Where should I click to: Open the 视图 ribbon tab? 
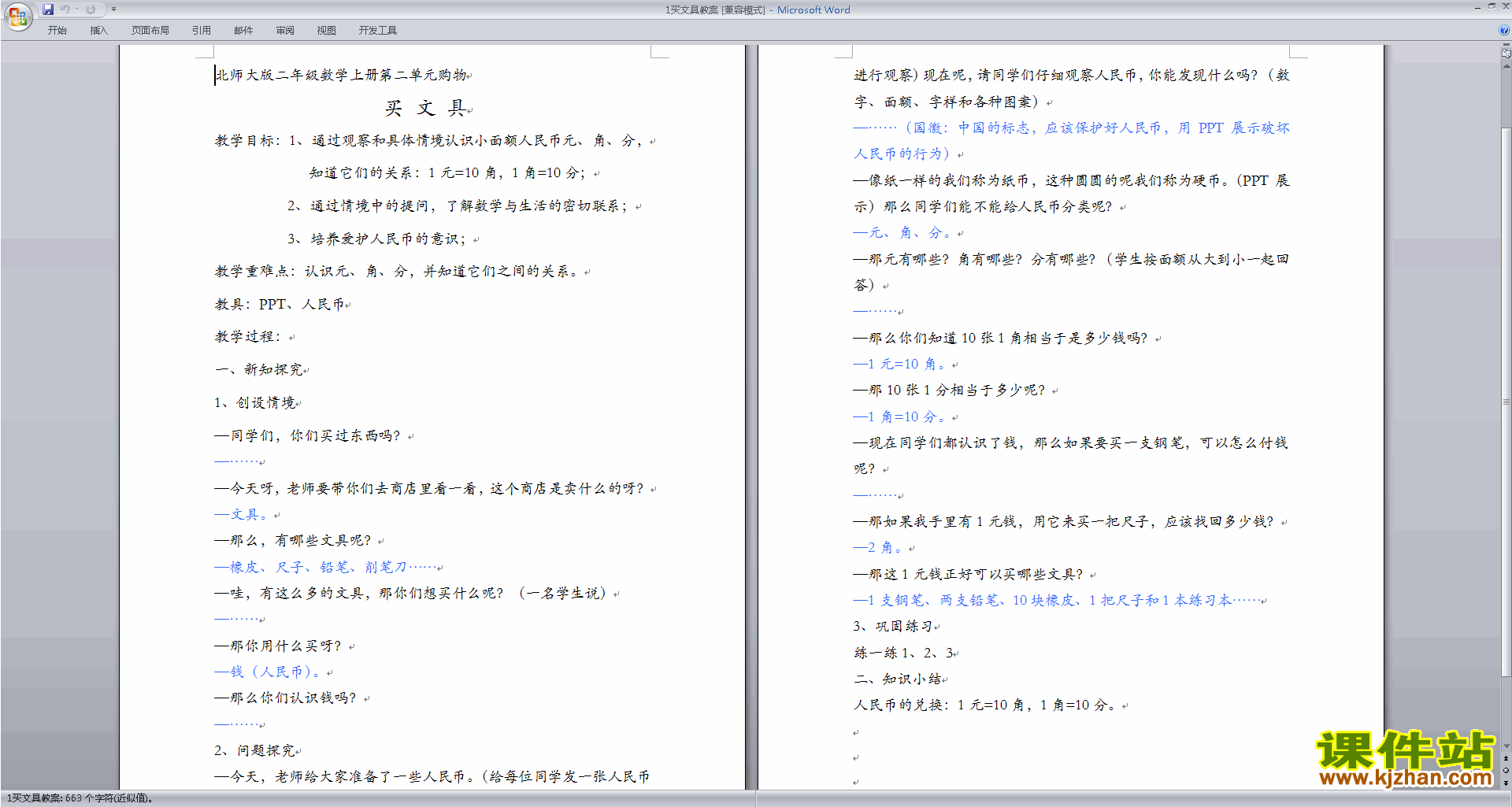pos(327,31)
